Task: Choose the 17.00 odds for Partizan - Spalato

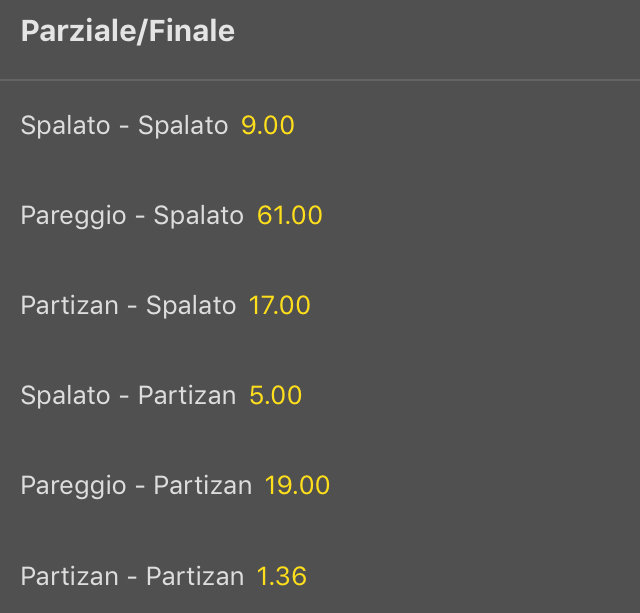Action: click(x=280, y=306)
